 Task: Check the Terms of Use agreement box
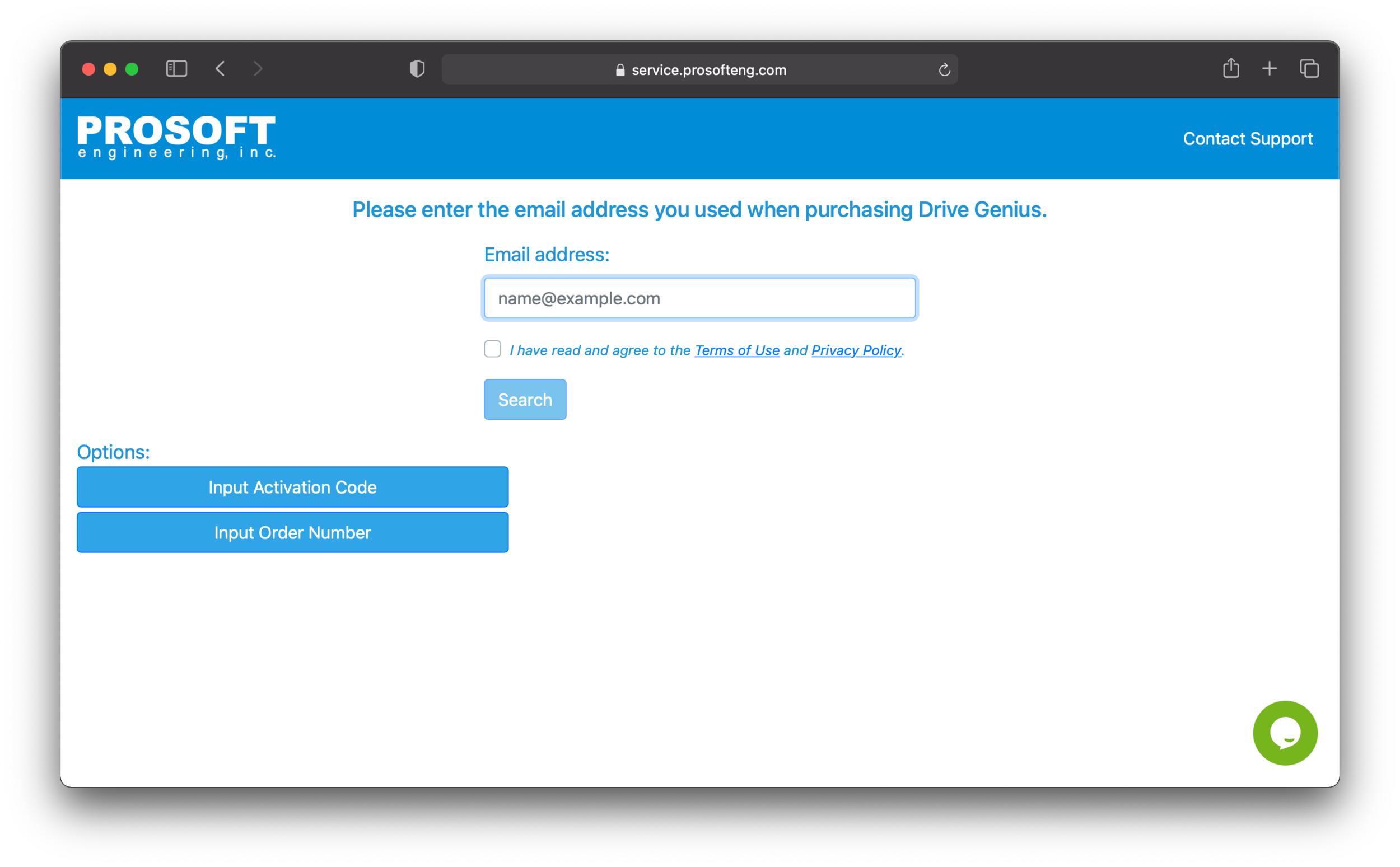pyautogui.click(x=492, y=349)
